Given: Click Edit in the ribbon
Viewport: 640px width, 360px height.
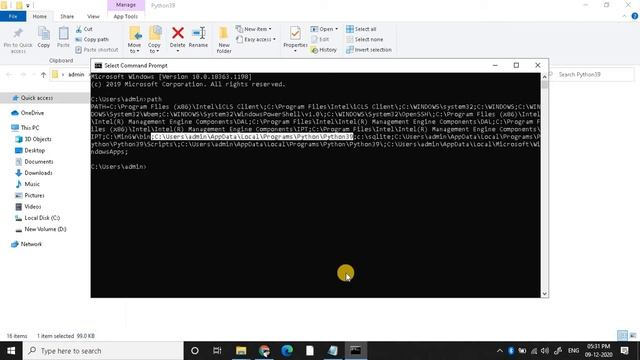Looking at the screenshot, I should coord(320,39).
